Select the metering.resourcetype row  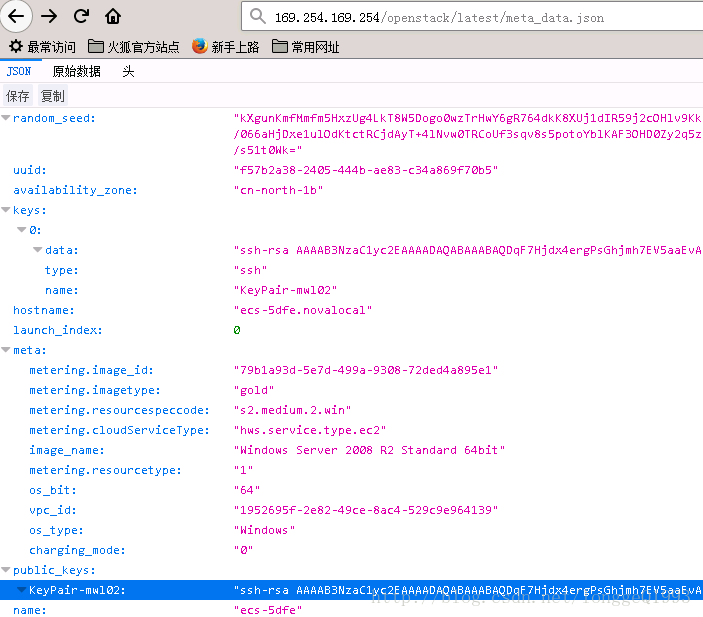pyautogui.click(x=352, y=470)
